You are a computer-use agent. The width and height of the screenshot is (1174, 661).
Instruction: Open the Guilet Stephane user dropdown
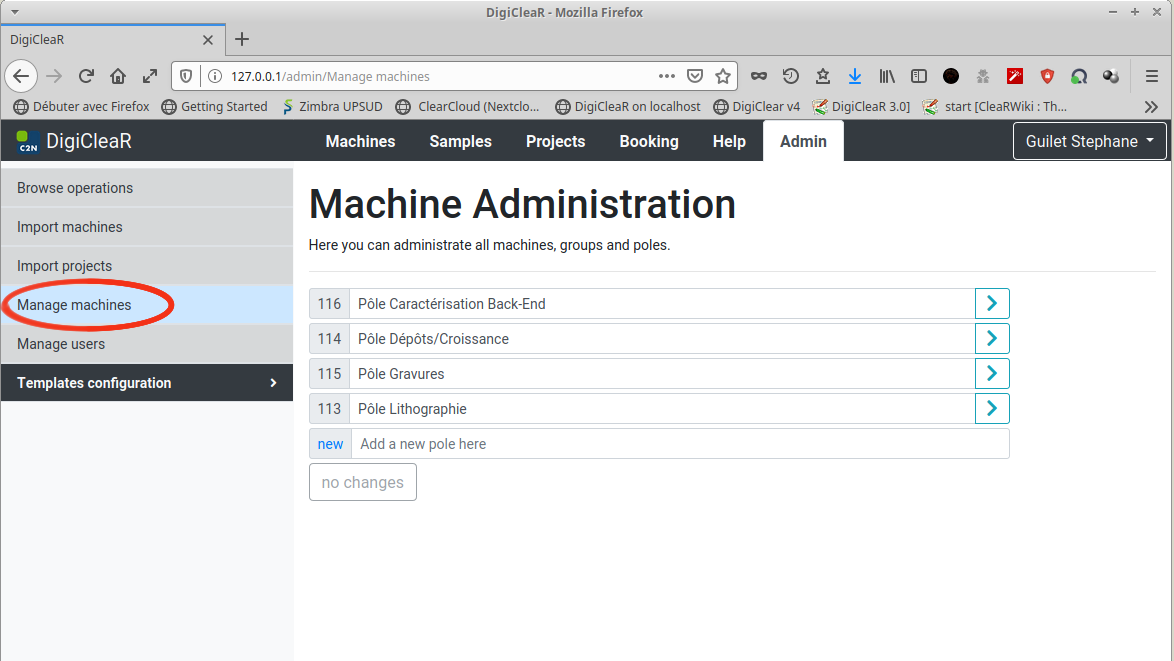1089,142
